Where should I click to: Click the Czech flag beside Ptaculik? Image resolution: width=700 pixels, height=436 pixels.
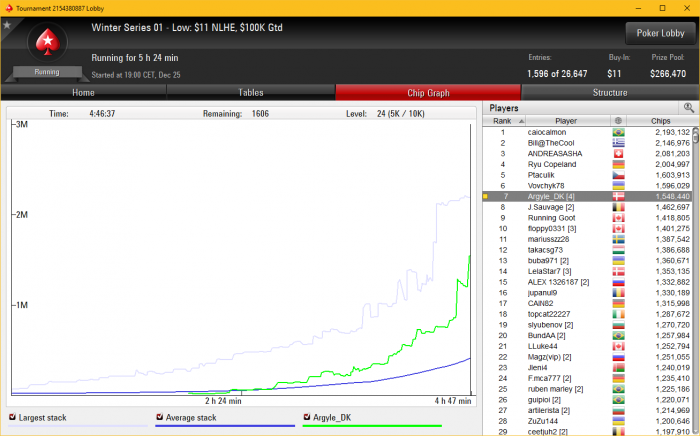(x=618, y=175)
